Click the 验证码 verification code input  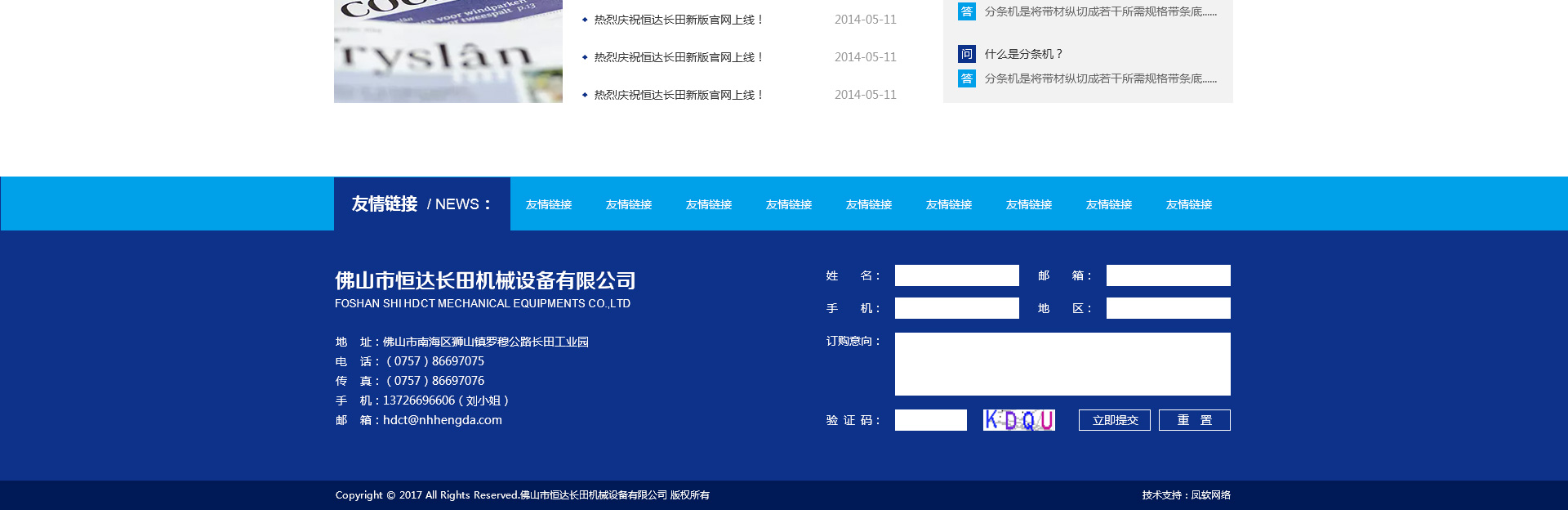930,420
